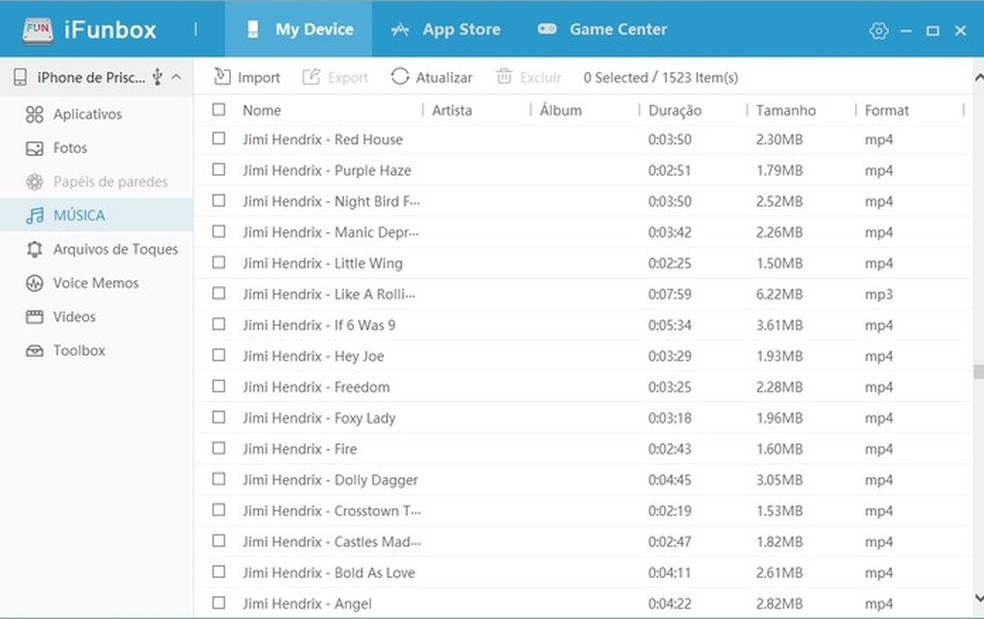Click the Toolbox icon in sidebar
The height and width of the screenshot is (619, 984).
point(35,351)
